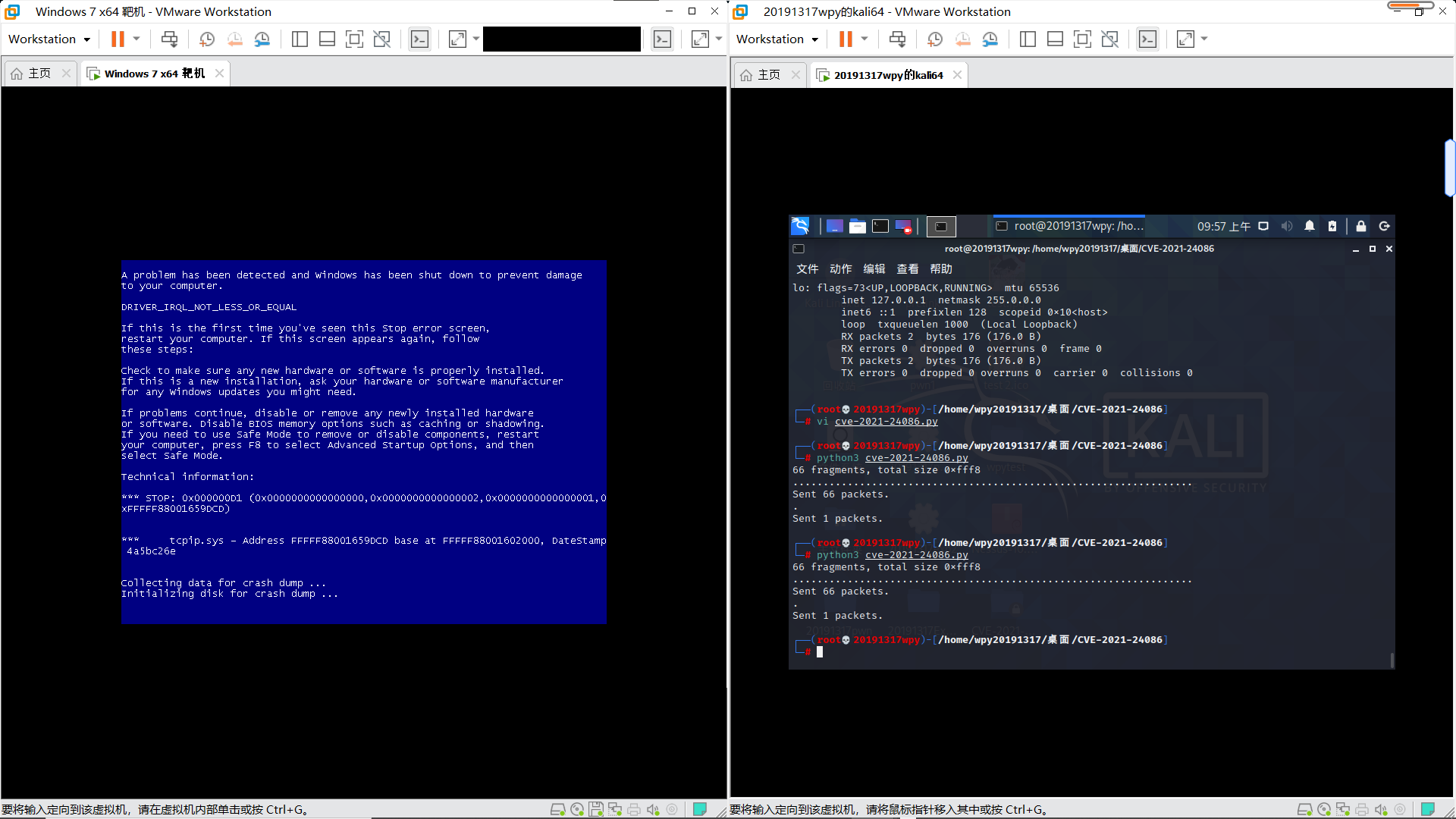This screenshot has height=819, width=1456.
Task: Expand far-right stretch dropdown in Windows 7 toolbar
Action: (x=719, y=39)
